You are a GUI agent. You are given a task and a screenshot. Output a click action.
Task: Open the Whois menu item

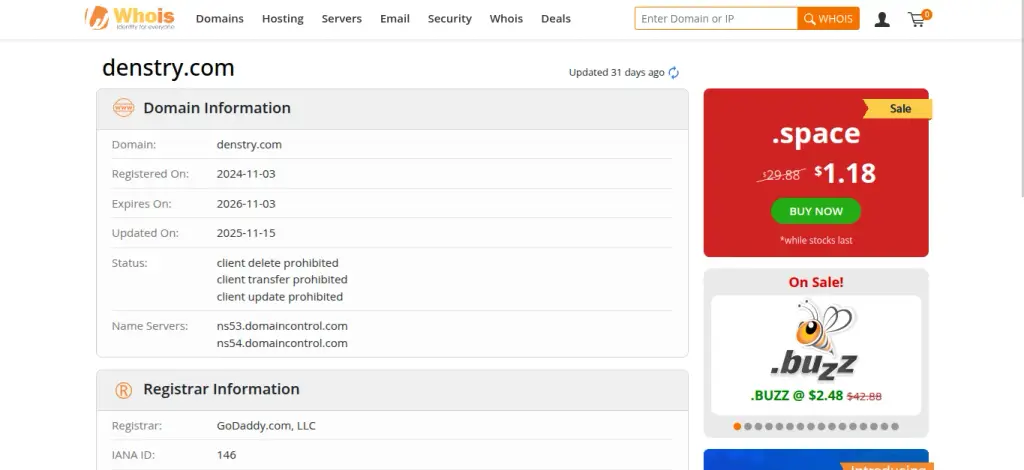506,19
